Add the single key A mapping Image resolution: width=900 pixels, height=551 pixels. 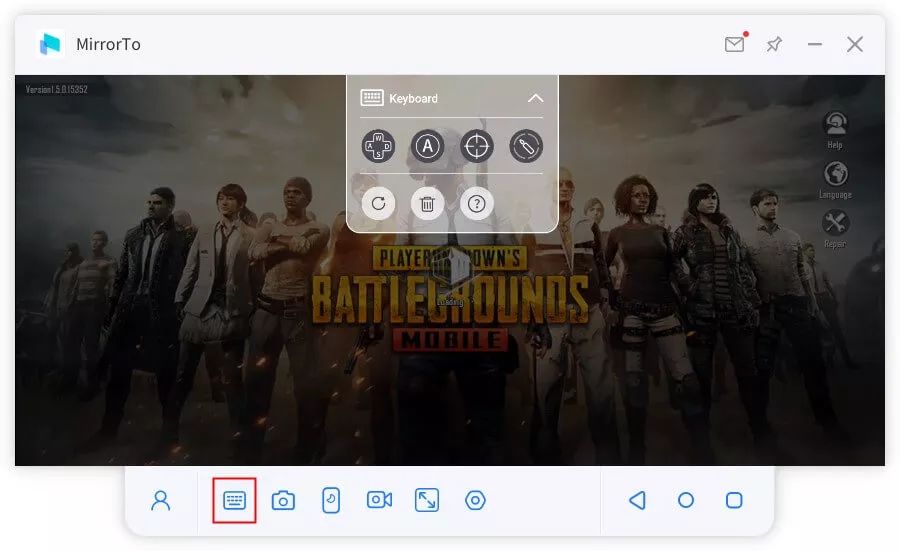pyautogui.click(x=428, y=146)
